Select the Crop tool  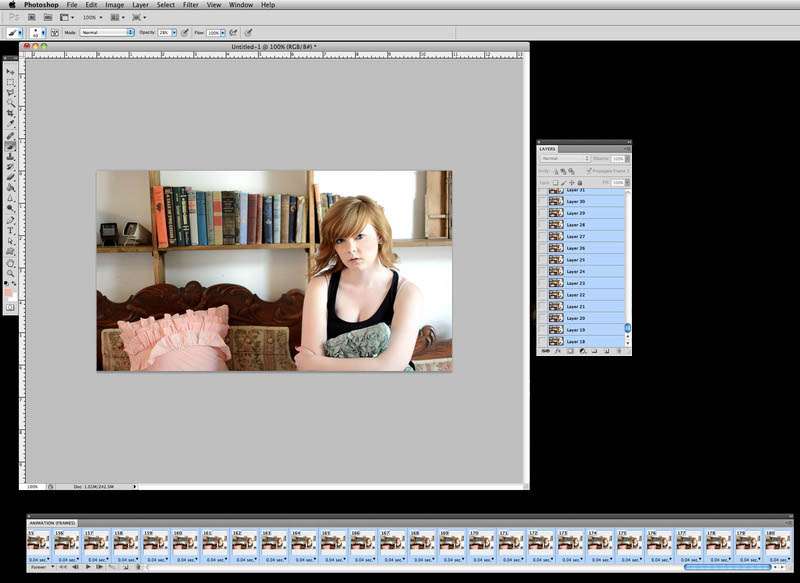[x=10, y=114]
